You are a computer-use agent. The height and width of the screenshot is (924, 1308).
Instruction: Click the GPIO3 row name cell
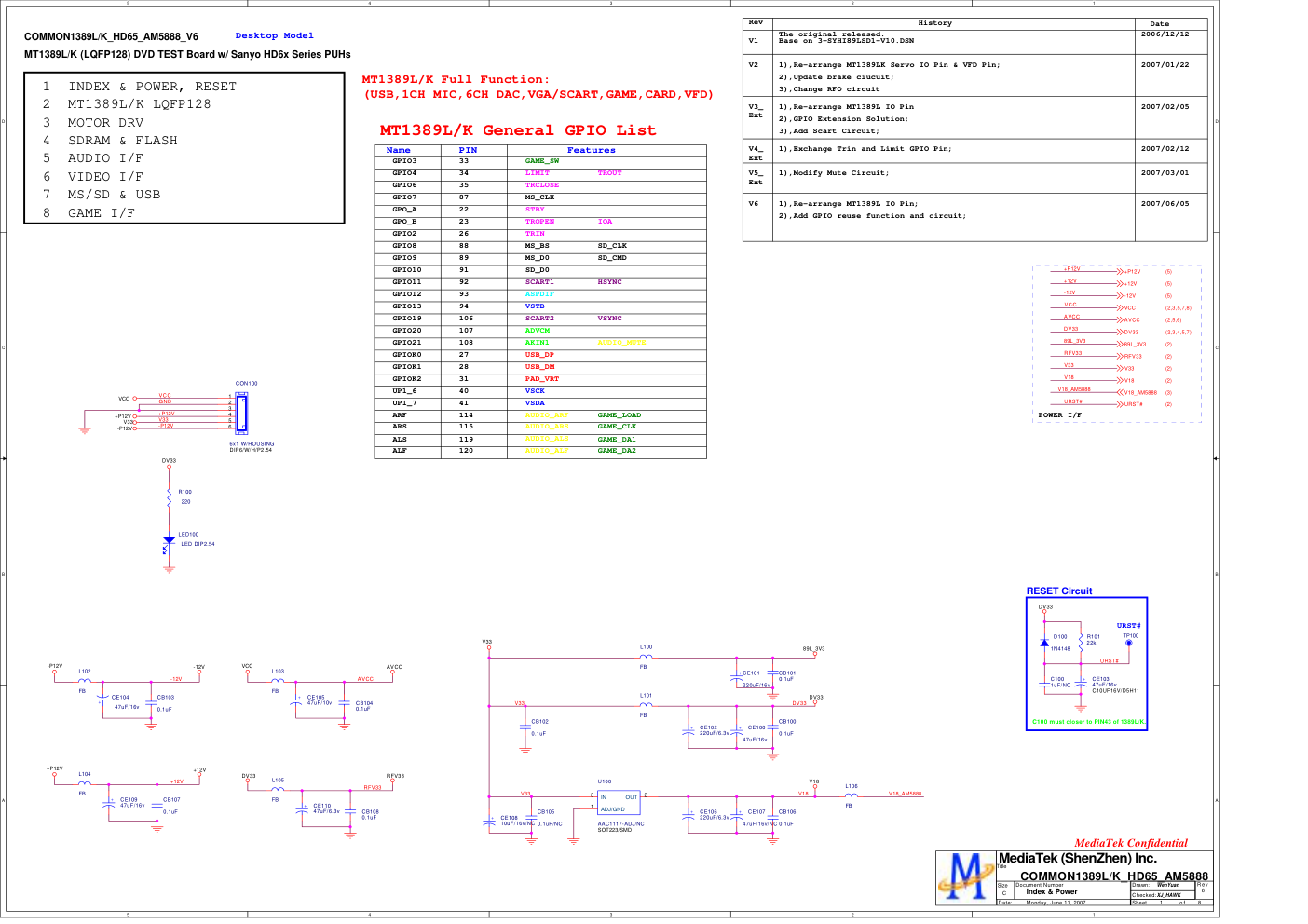(404, 161)
